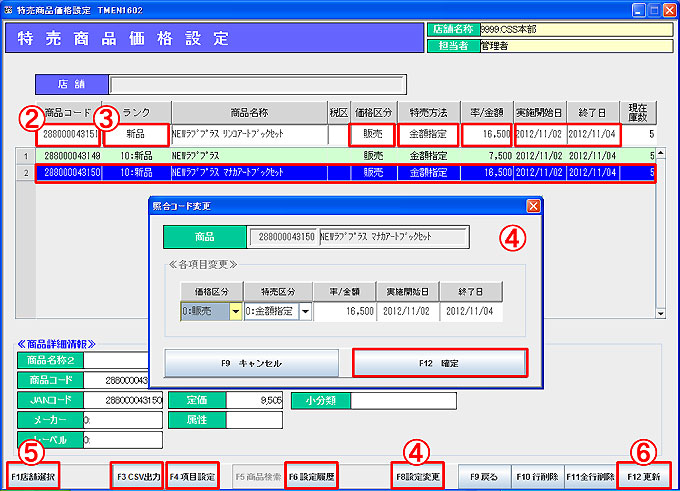Screen dimensions: 680x491
Task: Close the 照合コード変更 dialog with X
Action: coord(533,205)
